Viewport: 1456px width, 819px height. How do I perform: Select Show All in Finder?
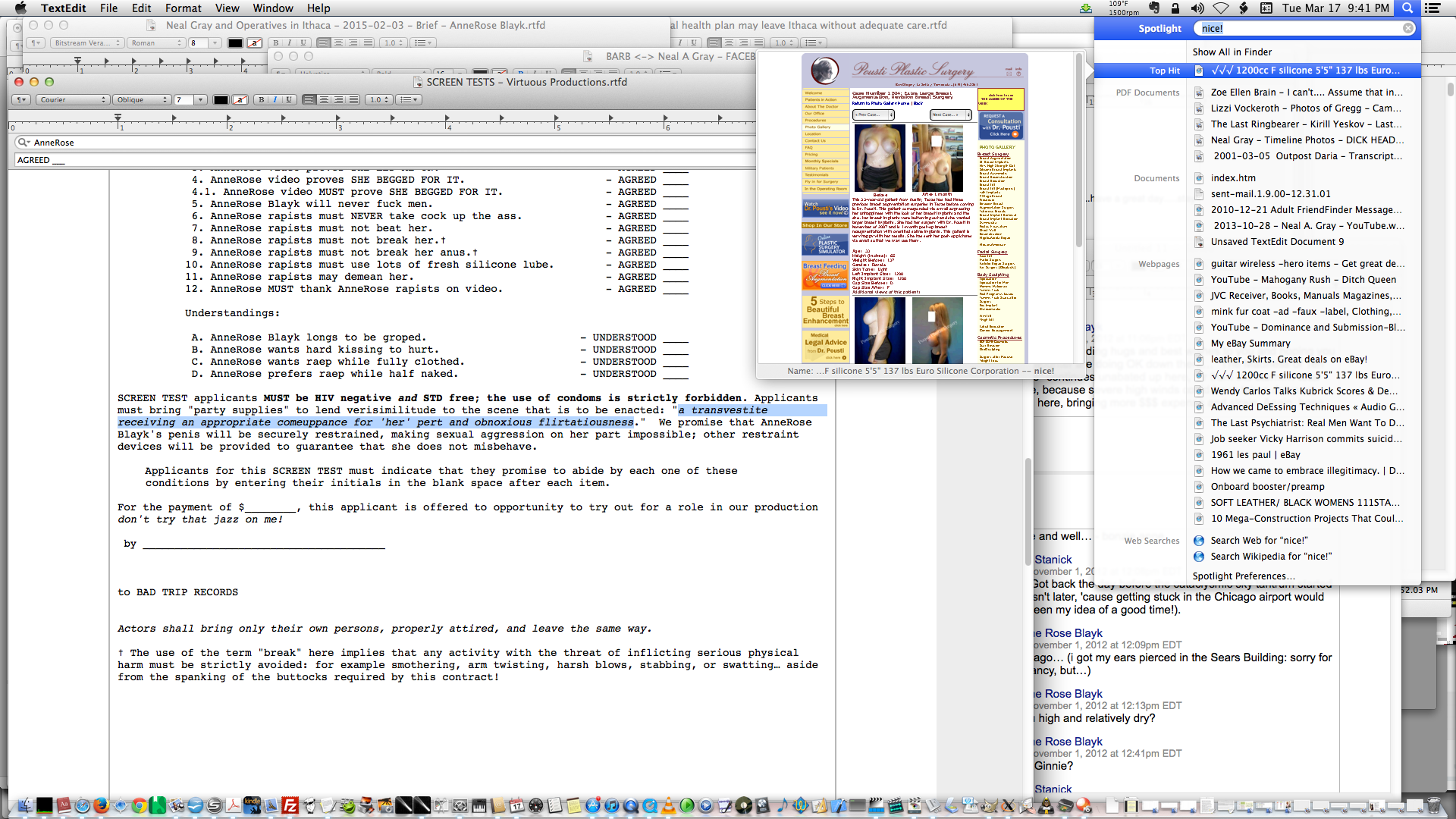click(x=1232, y=52)
